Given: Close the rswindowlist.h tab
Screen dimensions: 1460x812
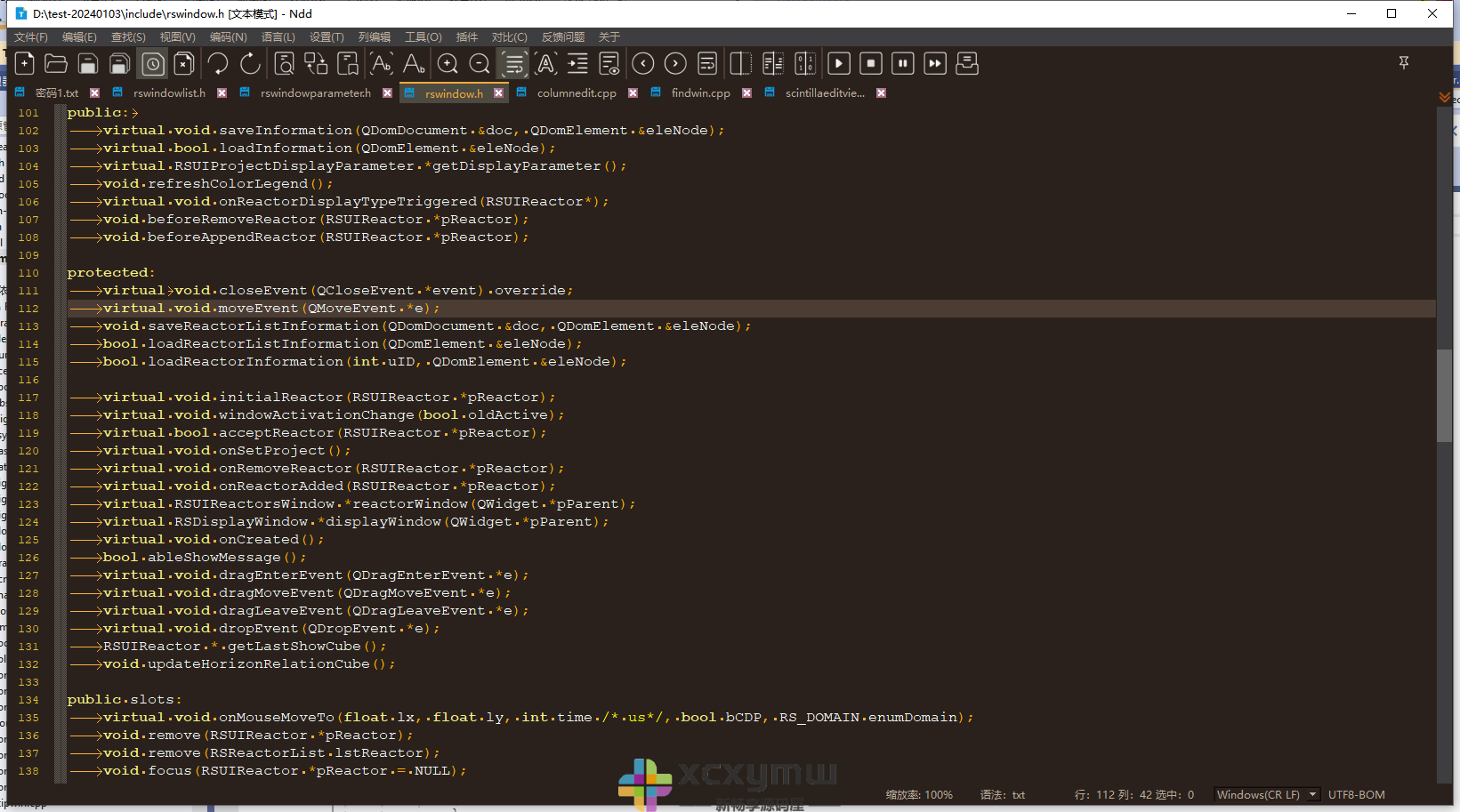Looking at the screenshot, I should pos(222,93).
